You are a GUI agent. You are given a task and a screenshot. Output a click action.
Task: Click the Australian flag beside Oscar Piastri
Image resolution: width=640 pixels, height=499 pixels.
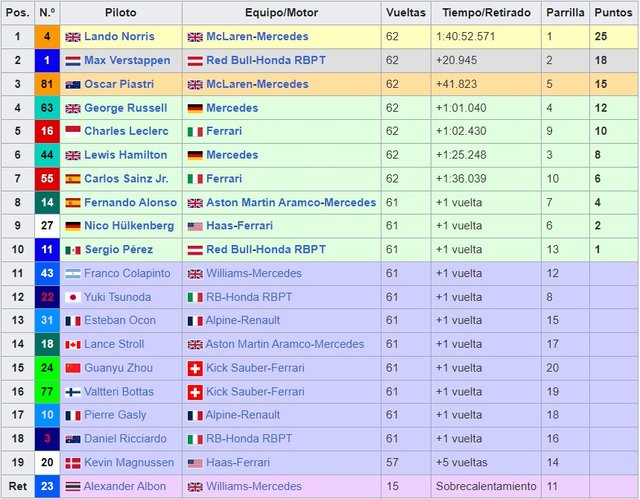click(x=73, y=84)
